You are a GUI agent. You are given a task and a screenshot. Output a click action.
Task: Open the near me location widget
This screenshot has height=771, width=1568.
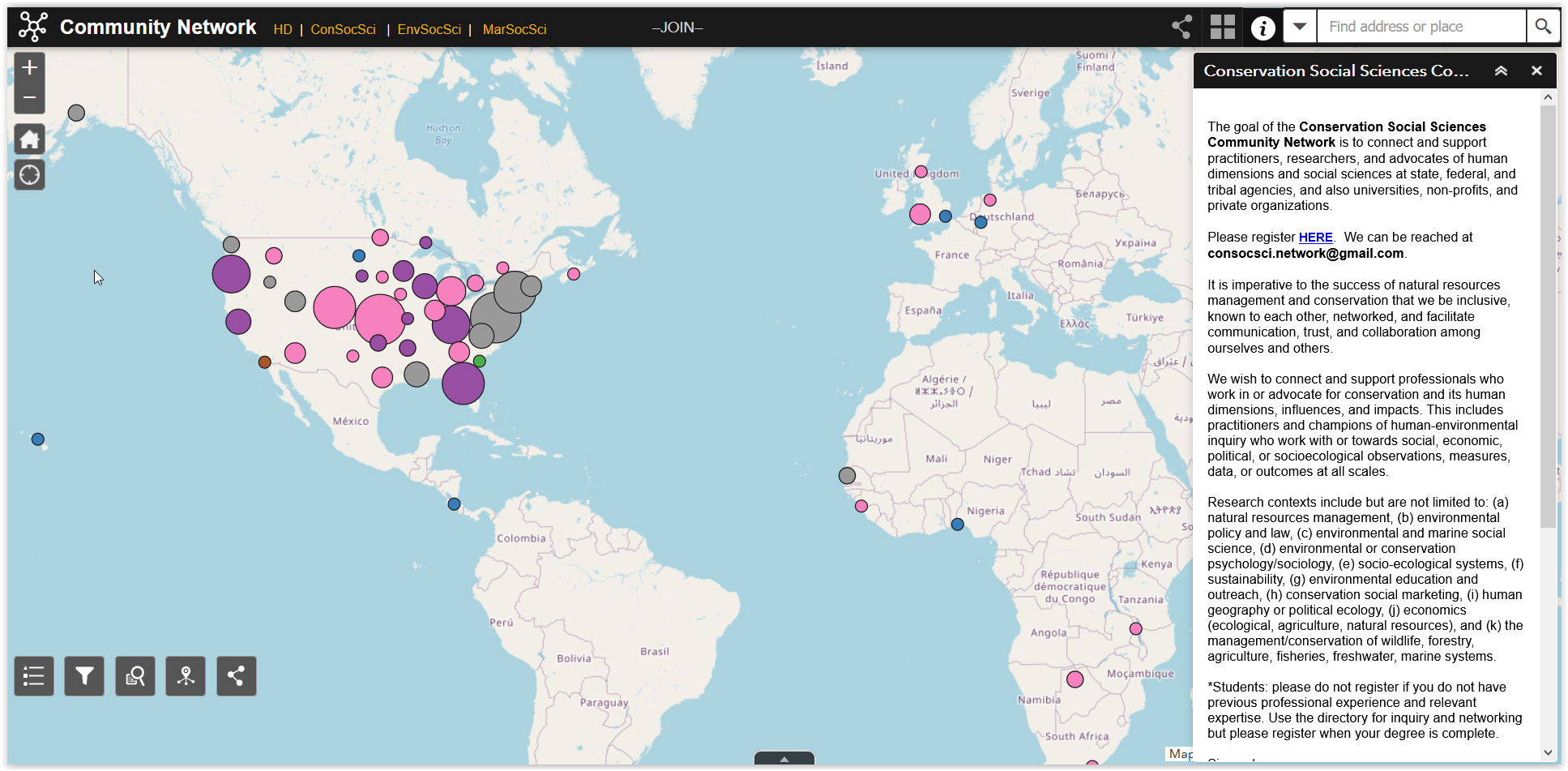click(x=186, y=676)
